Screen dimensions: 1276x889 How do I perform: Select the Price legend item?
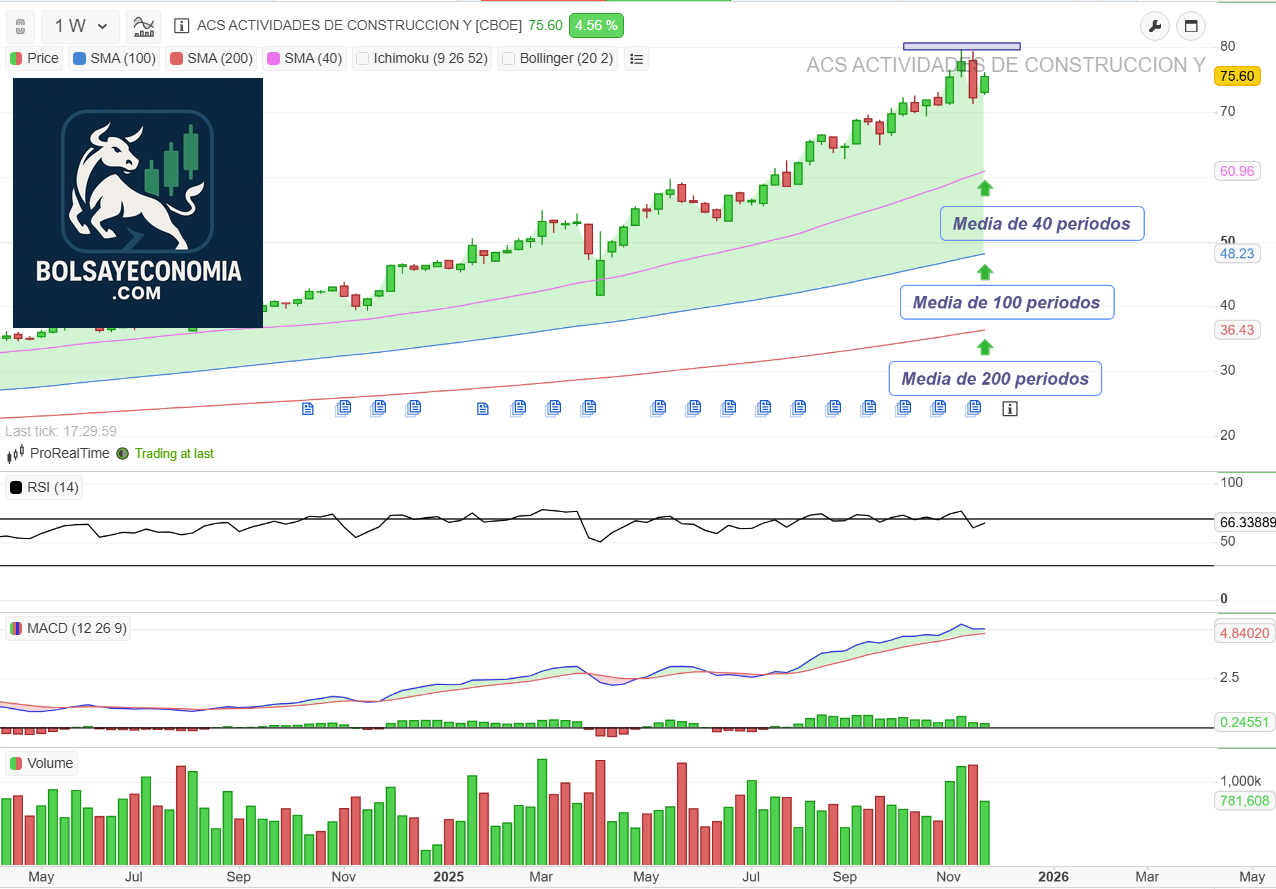pyautogui.click(x=34, y=59)
